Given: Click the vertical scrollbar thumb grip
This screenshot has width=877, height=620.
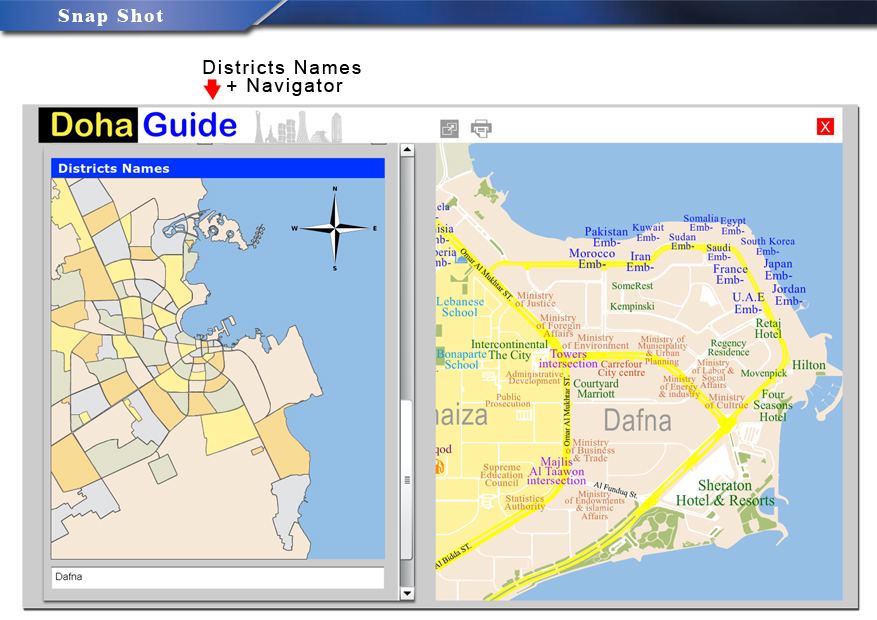Looking at the screenshot, I should pyautogui.click(x=407, y=480).
